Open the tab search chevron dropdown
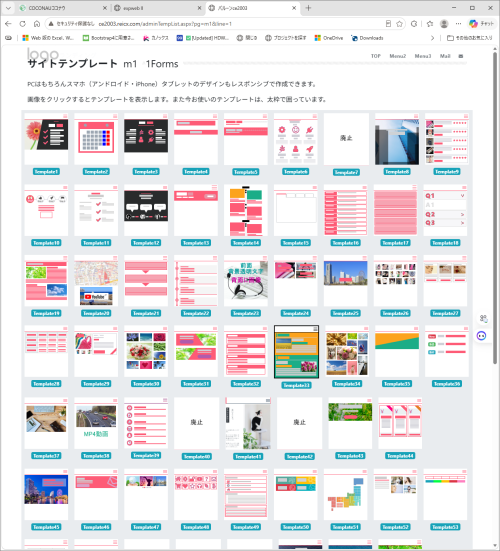The image size is (500, 551). 8,8
